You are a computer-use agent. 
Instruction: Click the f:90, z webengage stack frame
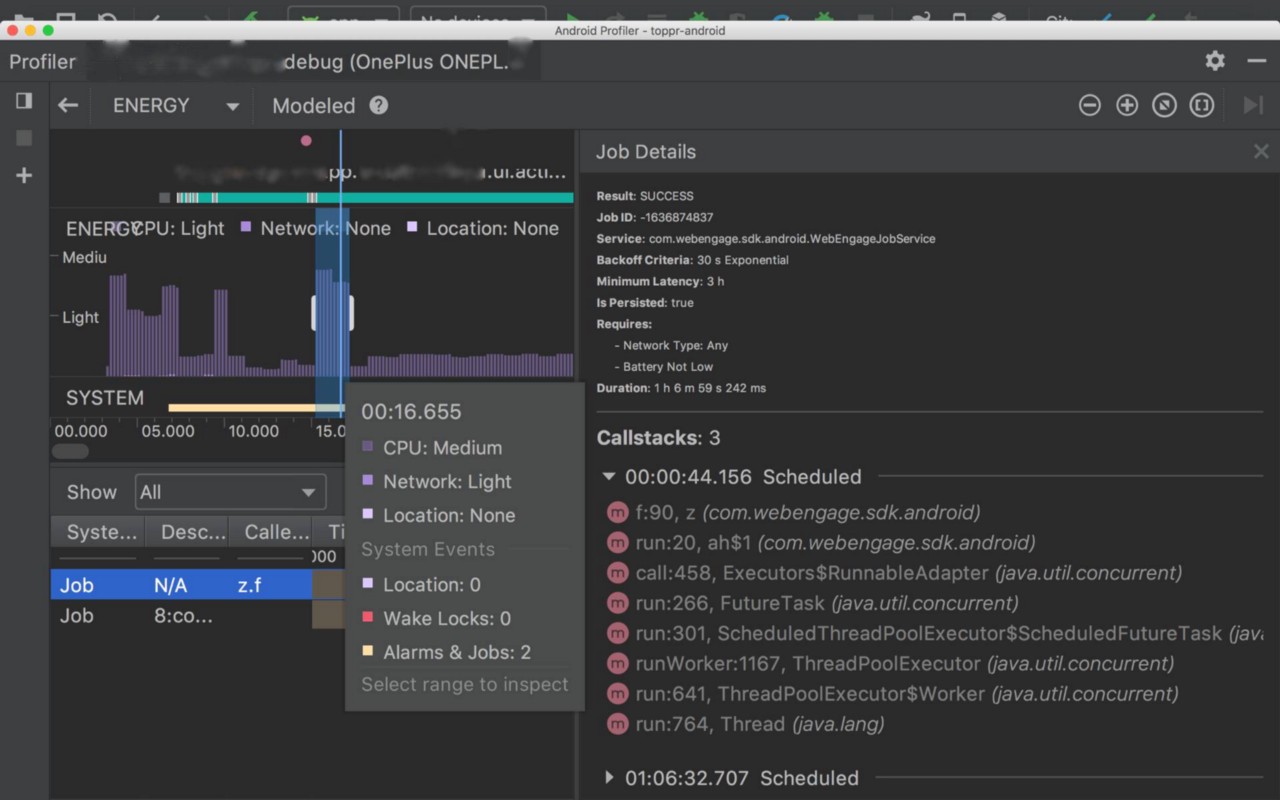click(x=807, y=513)
